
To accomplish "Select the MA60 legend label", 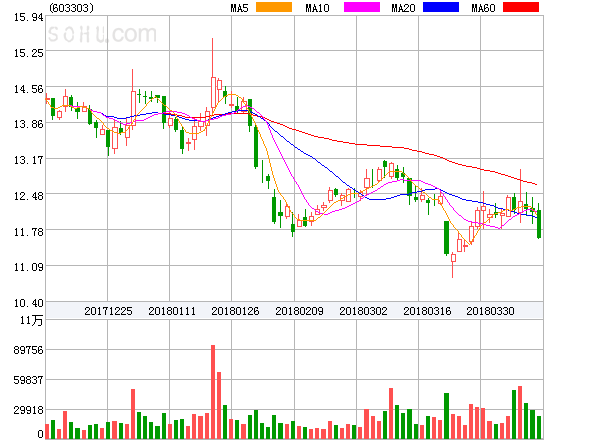I will click(x=483, y=8).
